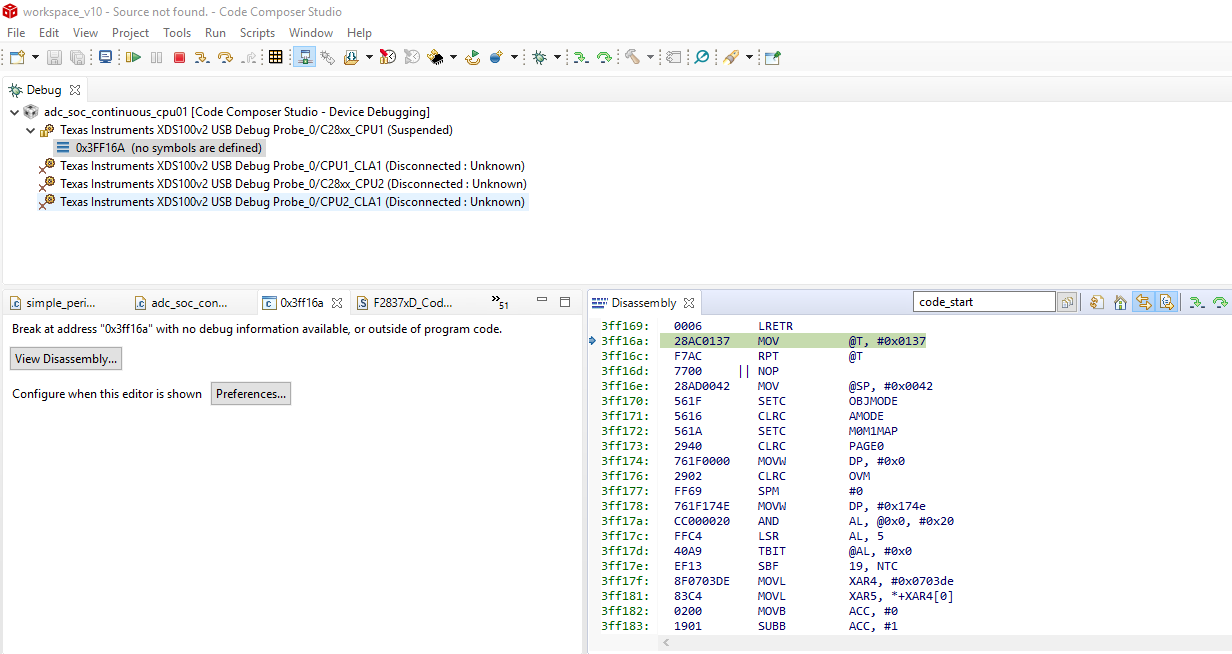Image resolution: width=1232 pixels, height=654 pixels.
Task: Toggle the connect target toolbar button
Action: pos(304,58)
